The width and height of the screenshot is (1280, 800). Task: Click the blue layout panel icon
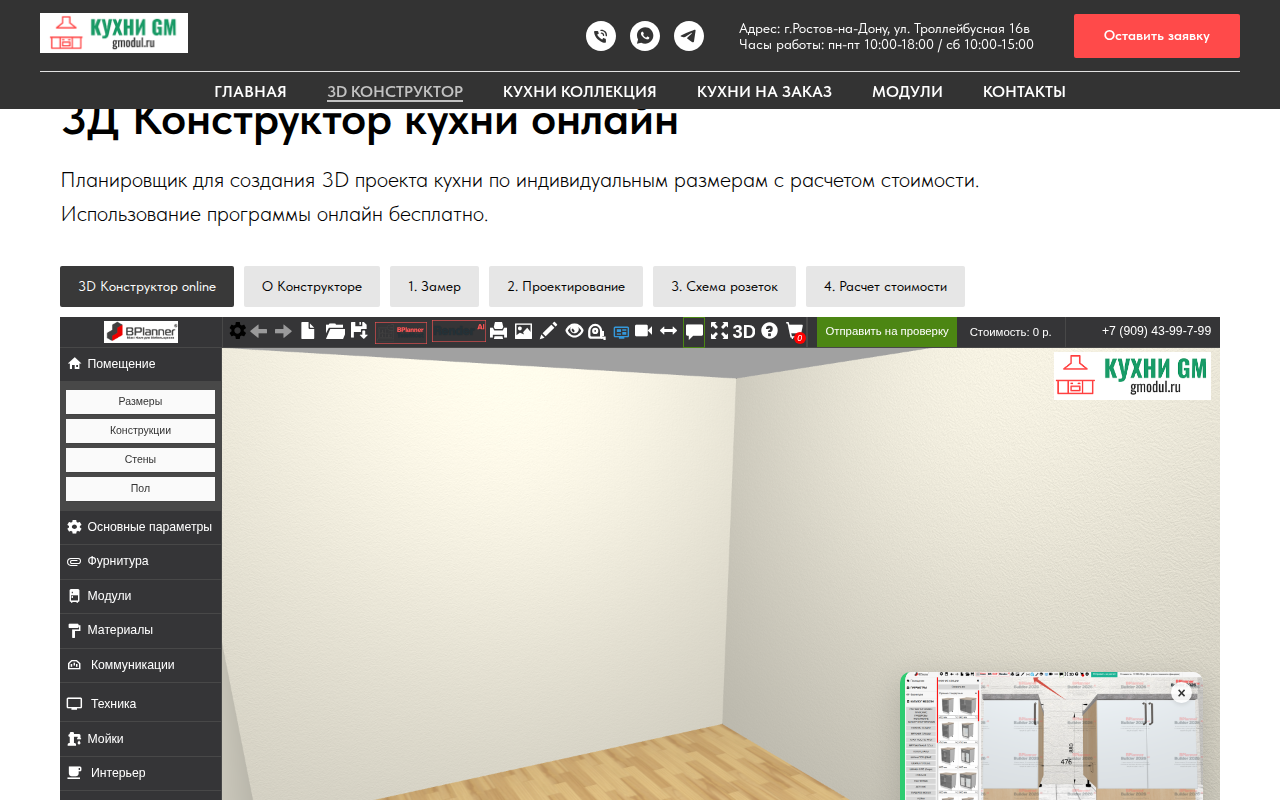coord(621,331)
